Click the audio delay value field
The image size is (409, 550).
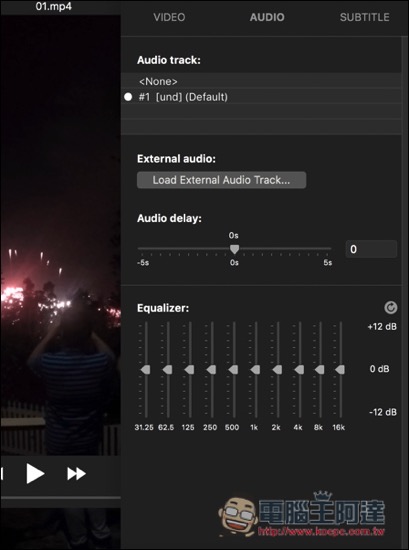pyautogui.click(x=371, y=249)
